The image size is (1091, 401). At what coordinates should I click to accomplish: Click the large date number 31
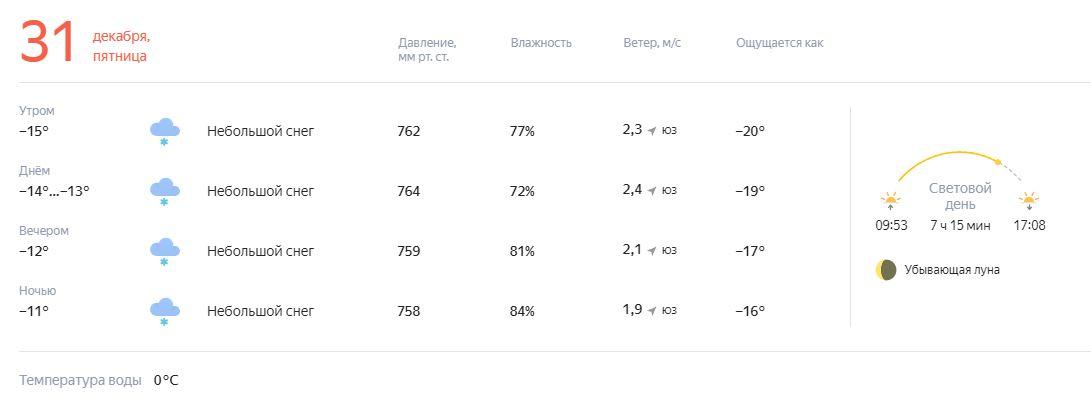tap(48, 44)
